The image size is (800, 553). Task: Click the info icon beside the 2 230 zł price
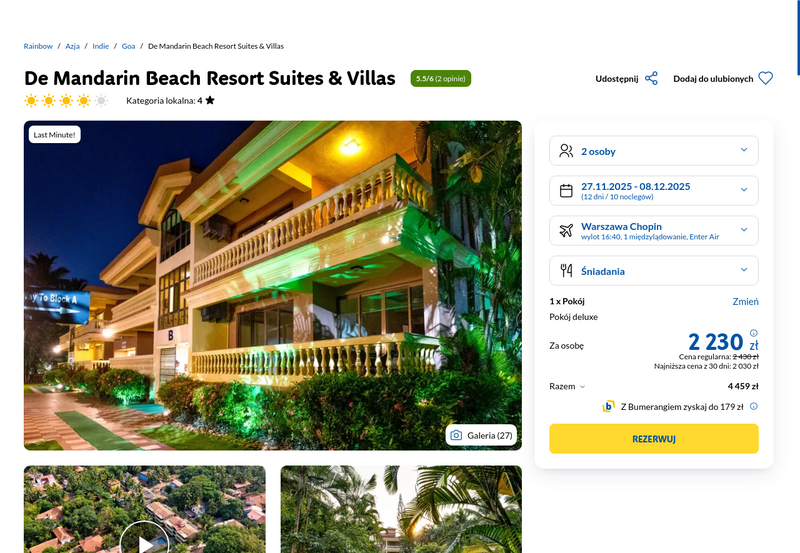(x=754, y=333)
